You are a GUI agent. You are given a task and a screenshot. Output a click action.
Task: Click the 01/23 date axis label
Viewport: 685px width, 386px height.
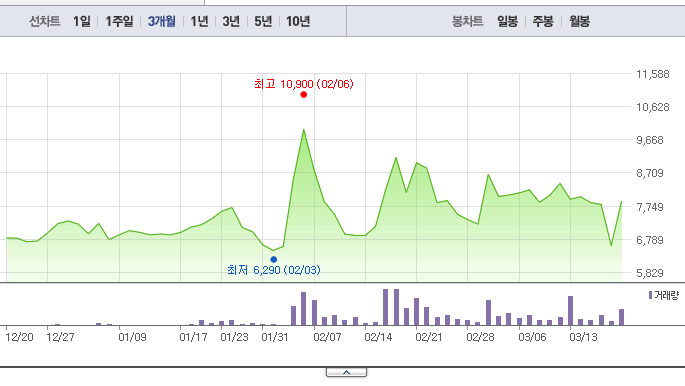click(235, 337)
